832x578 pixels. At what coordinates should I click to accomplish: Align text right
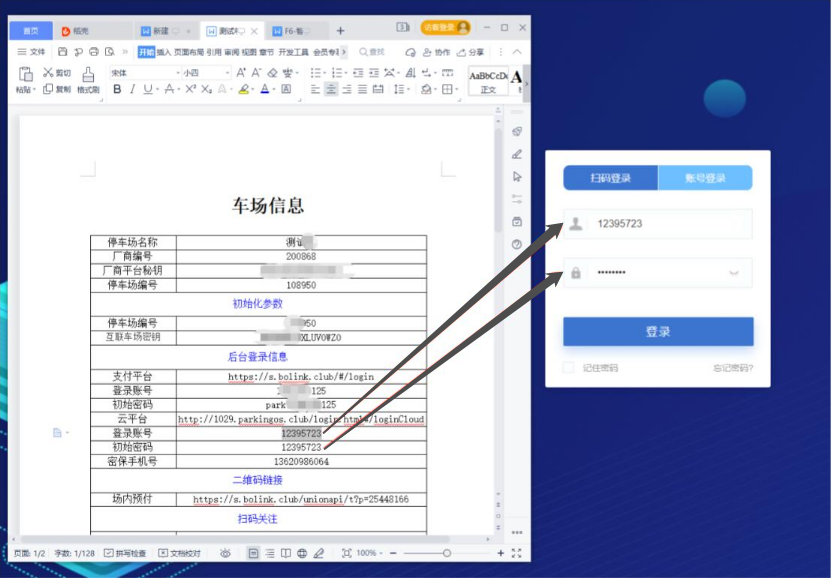click(x=346, y=89)
